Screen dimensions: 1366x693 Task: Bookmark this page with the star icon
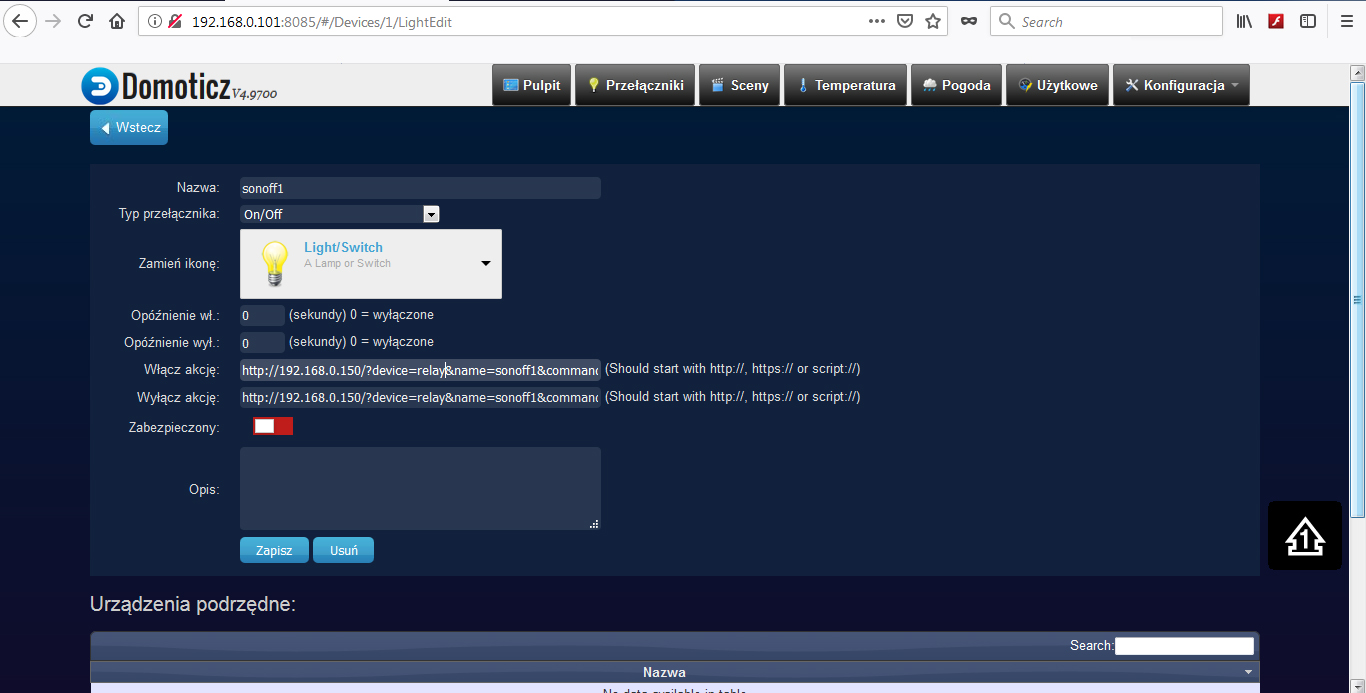pos(932,21)
